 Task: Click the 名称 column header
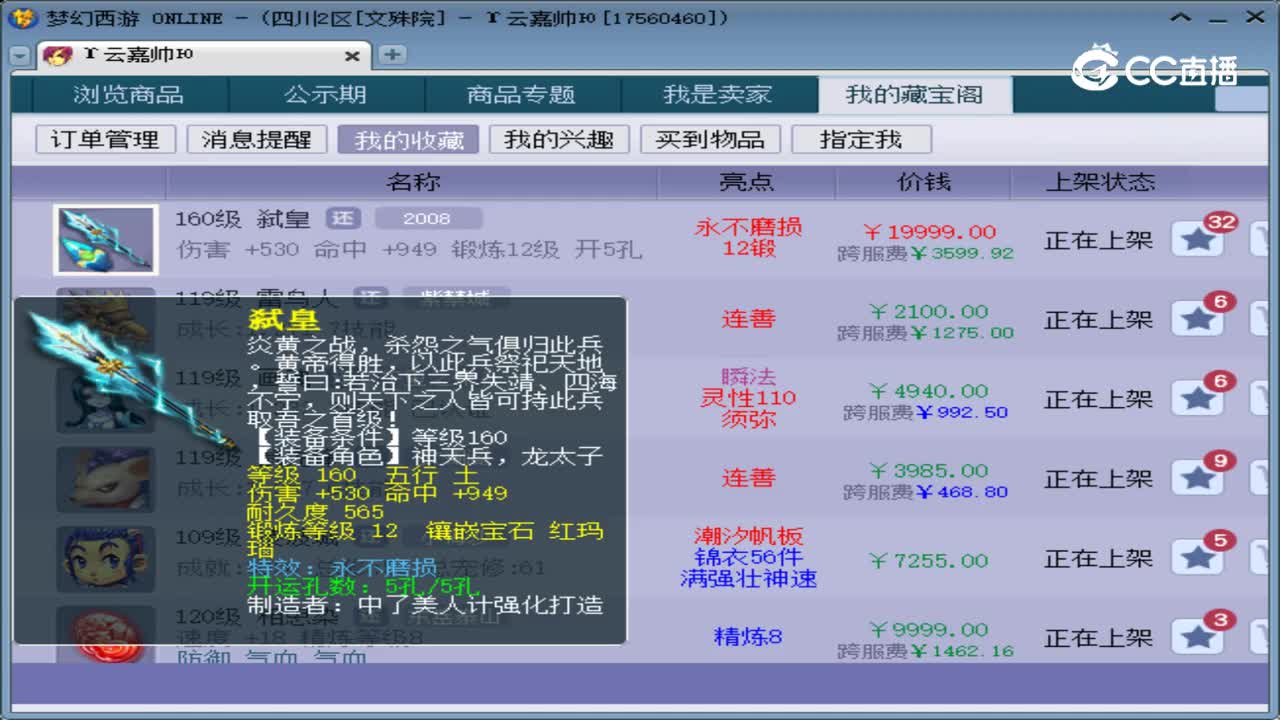(413, 182)
